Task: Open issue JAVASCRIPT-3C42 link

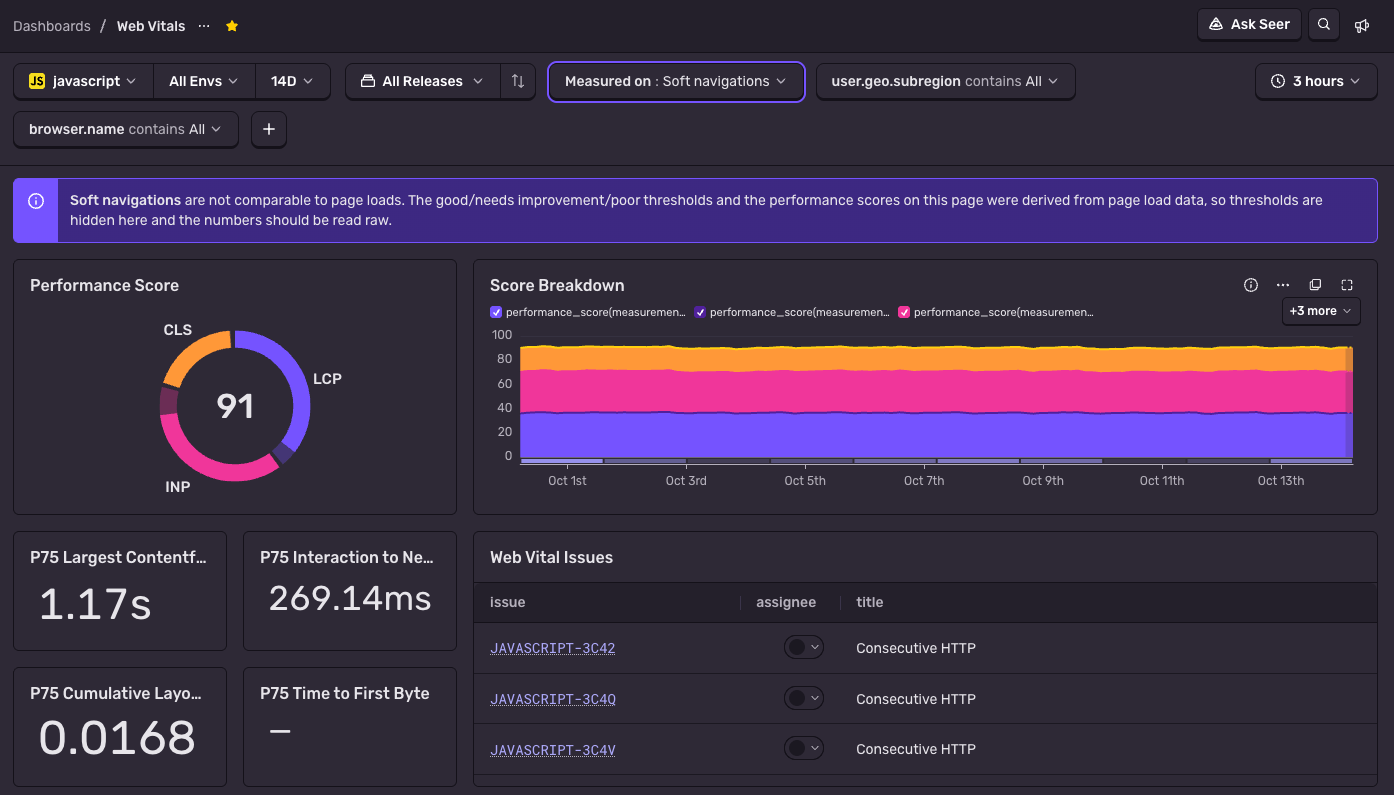Action: point(553,648)
